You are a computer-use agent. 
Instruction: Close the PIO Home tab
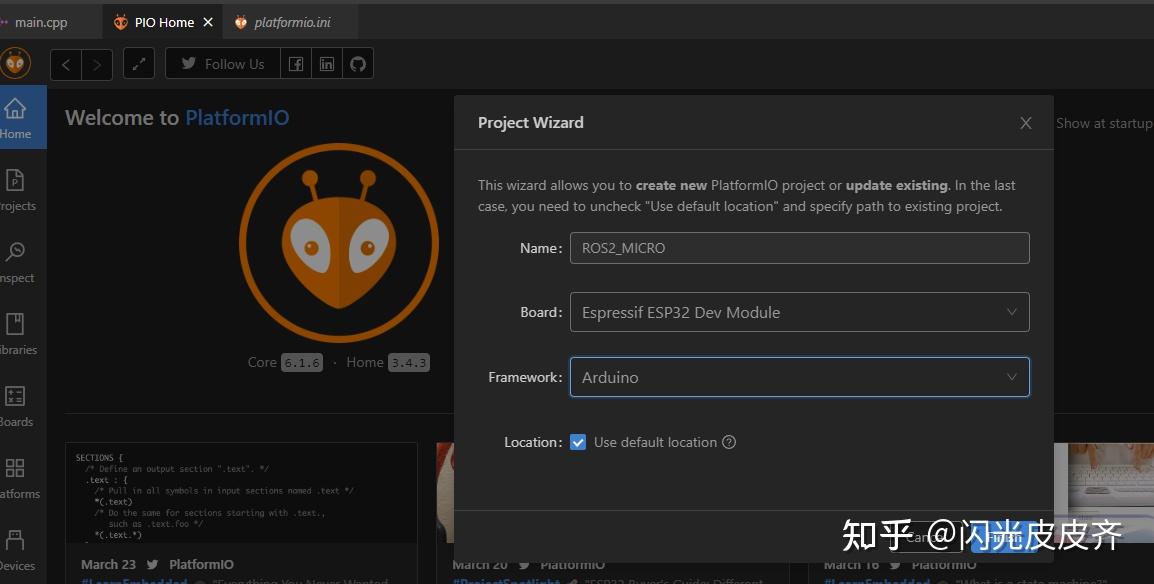208,22
